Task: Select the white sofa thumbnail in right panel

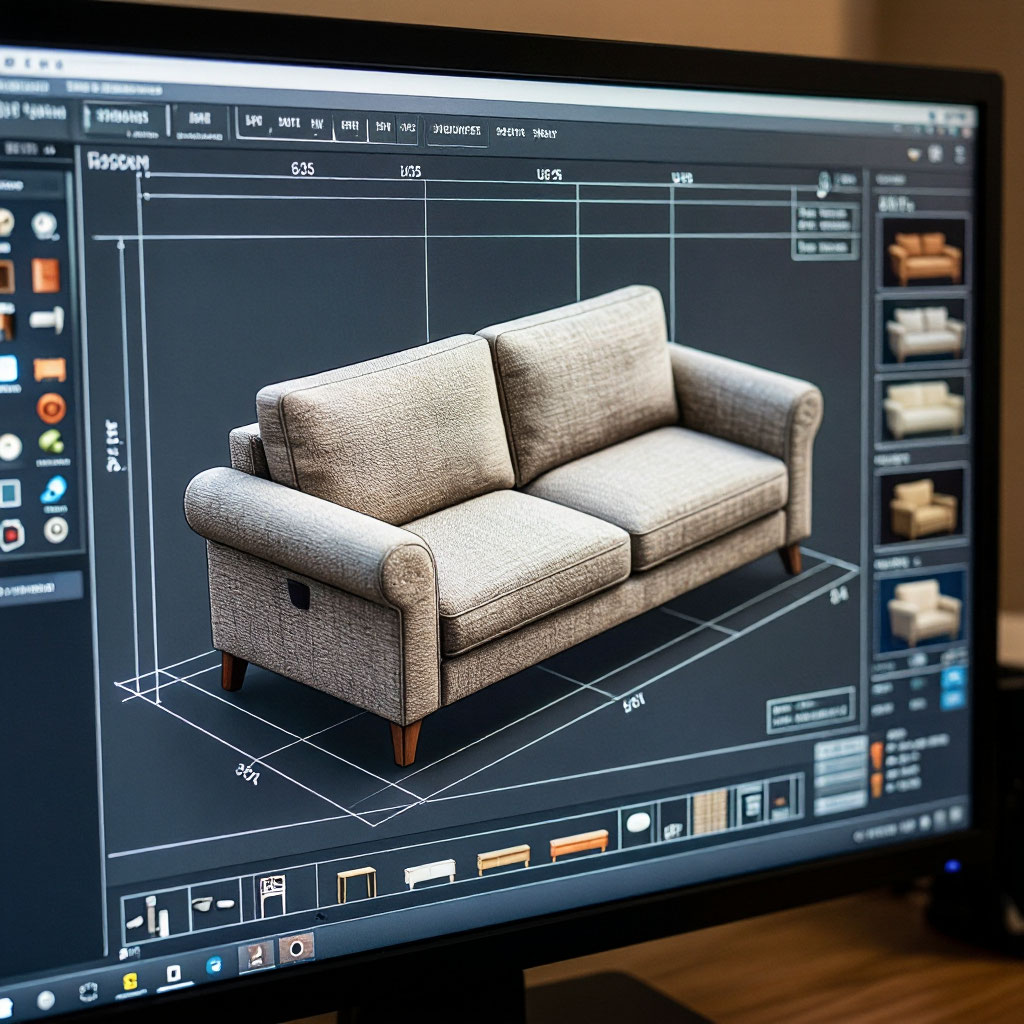Action: click(924, 331)
